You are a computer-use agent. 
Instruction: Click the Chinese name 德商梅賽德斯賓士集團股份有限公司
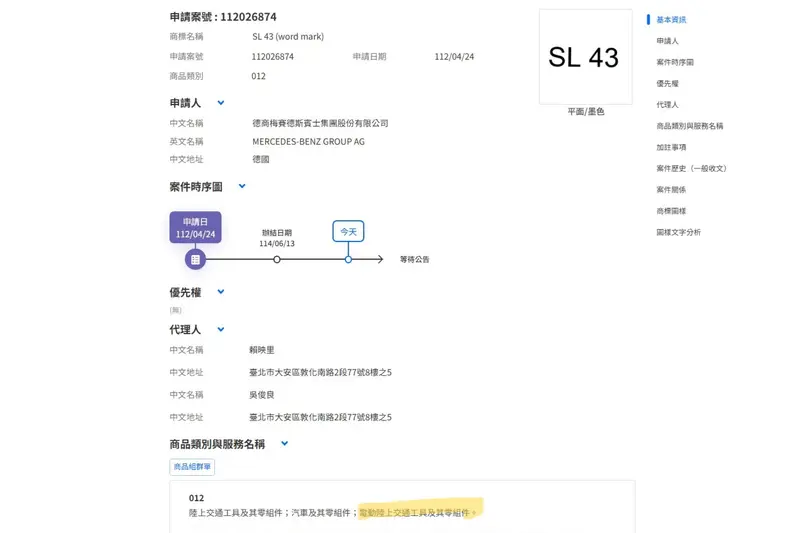[x=320, y=123]
